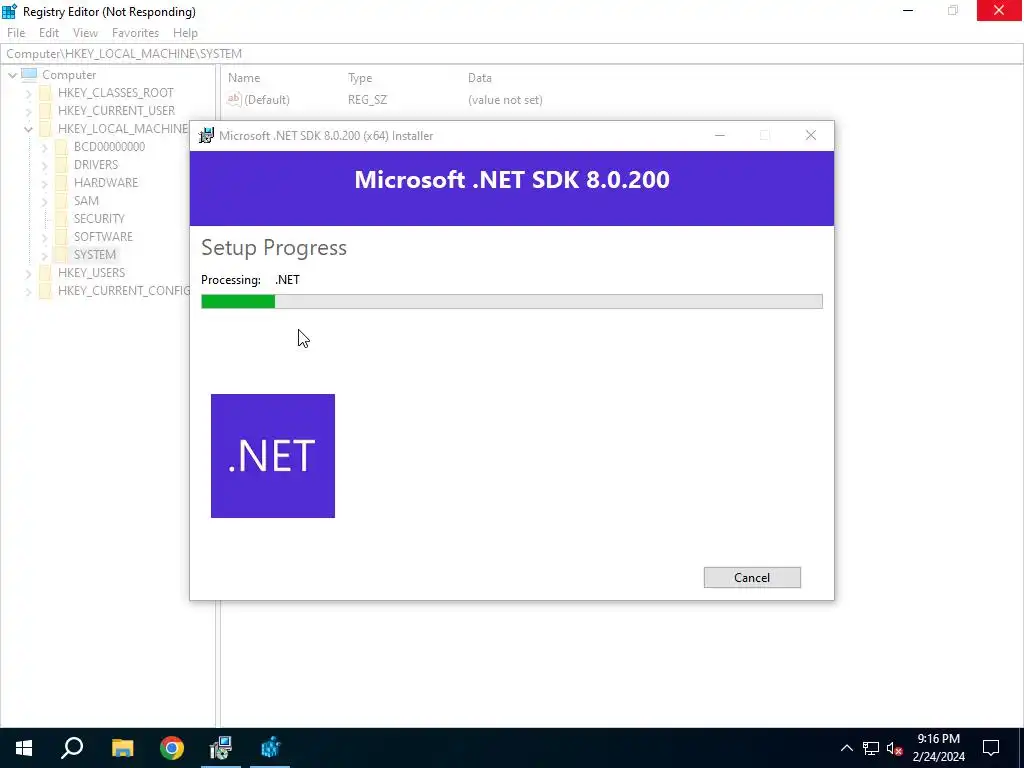Open the Edit menu in Registry Editor
This screenshot has height=768, width=1024.
(x=49, y=33)
